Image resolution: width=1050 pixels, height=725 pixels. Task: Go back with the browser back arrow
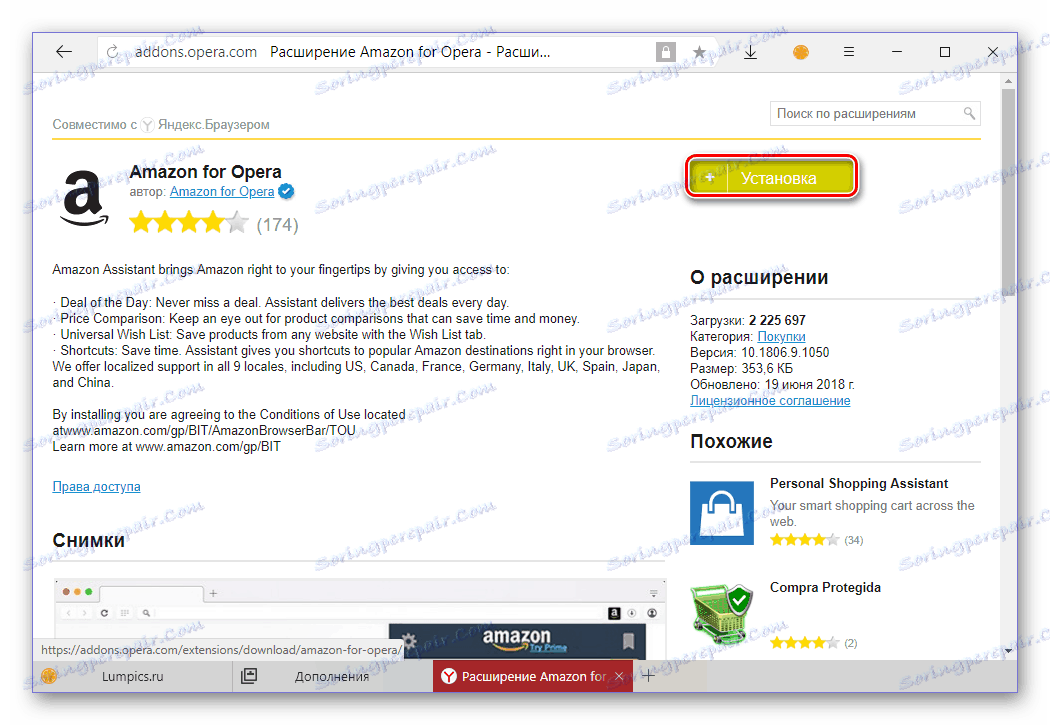click(64, 52)
